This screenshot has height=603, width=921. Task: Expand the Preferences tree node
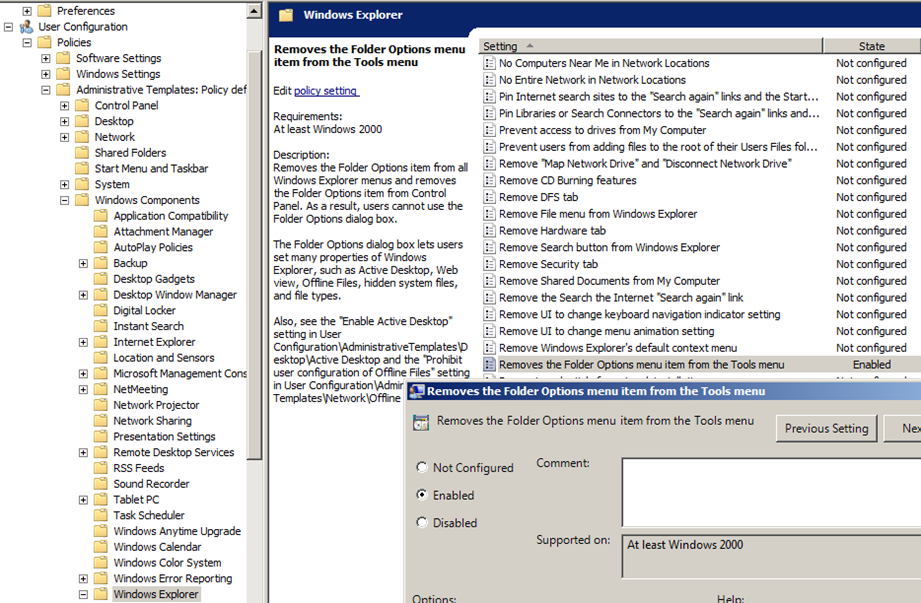(x=27, y=11)
